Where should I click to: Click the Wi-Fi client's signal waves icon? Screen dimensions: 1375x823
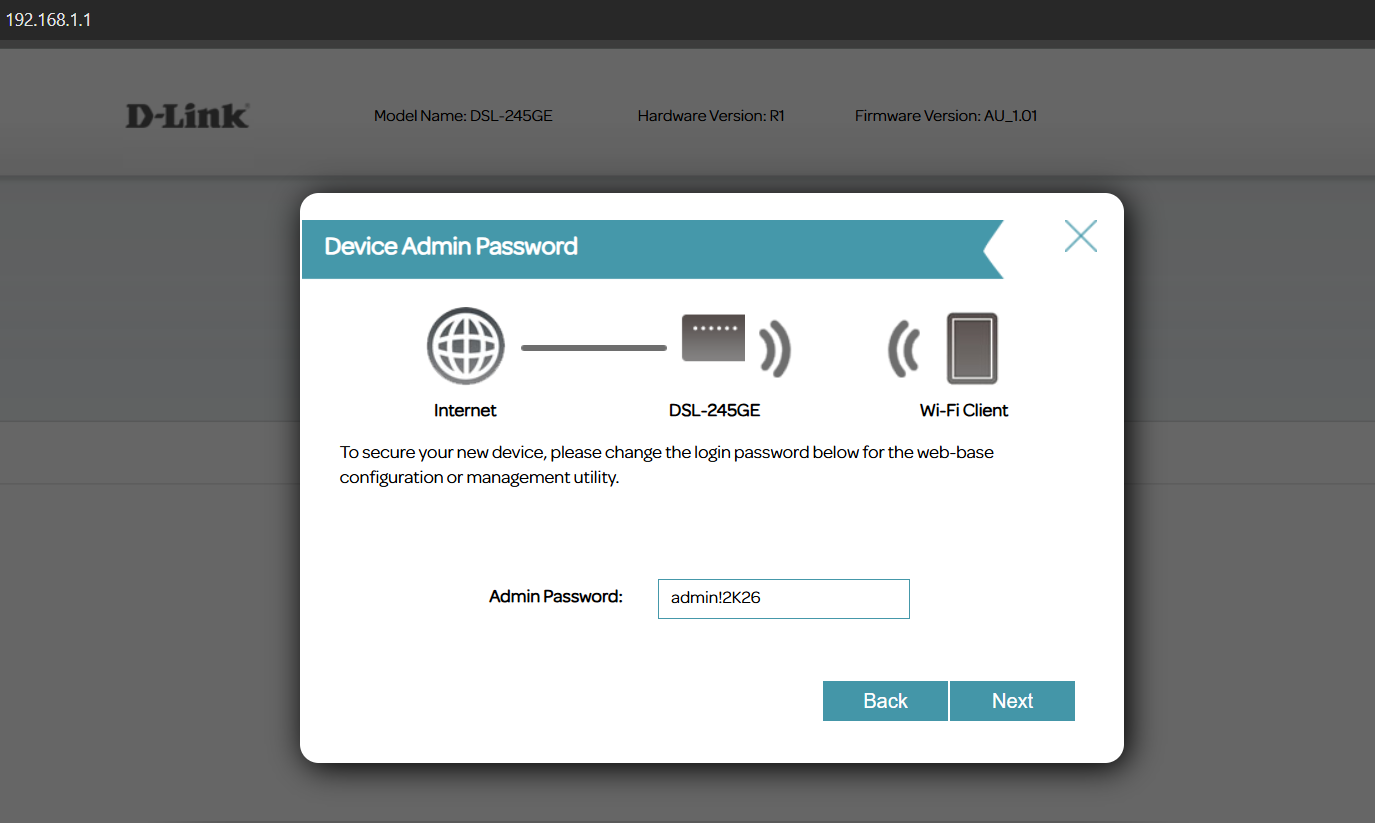tap(904, 348)
